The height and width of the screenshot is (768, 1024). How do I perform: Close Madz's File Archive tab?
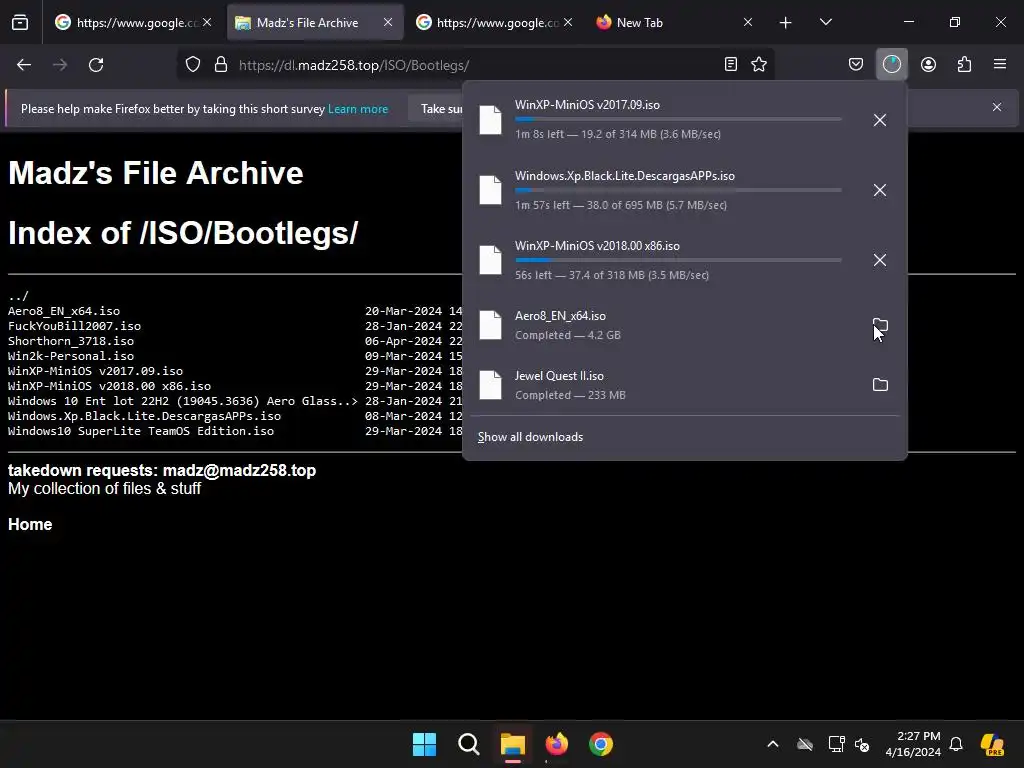(388, 23)
